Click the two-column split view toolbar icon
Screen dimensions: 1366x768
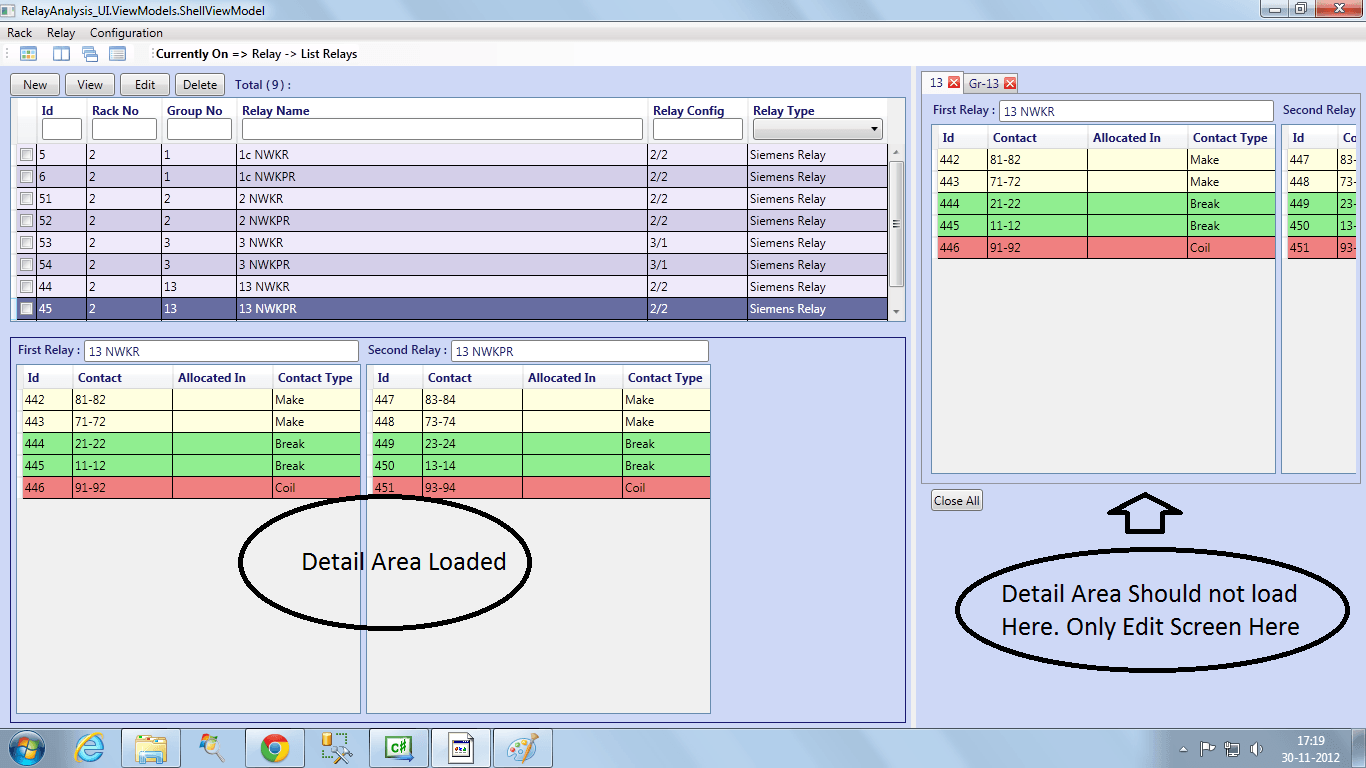(62, 54)
